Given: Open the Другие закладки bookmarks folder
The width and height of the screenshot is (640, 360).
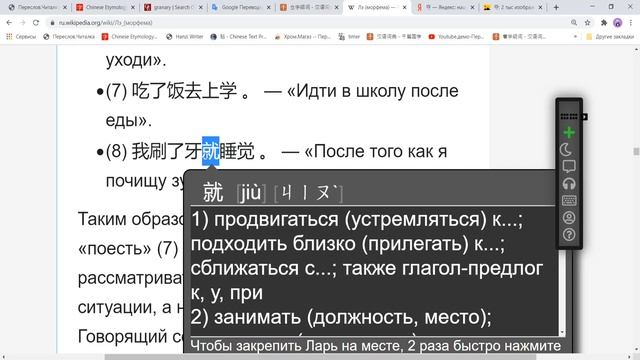Looking at the screenshot, I should 610,36.
